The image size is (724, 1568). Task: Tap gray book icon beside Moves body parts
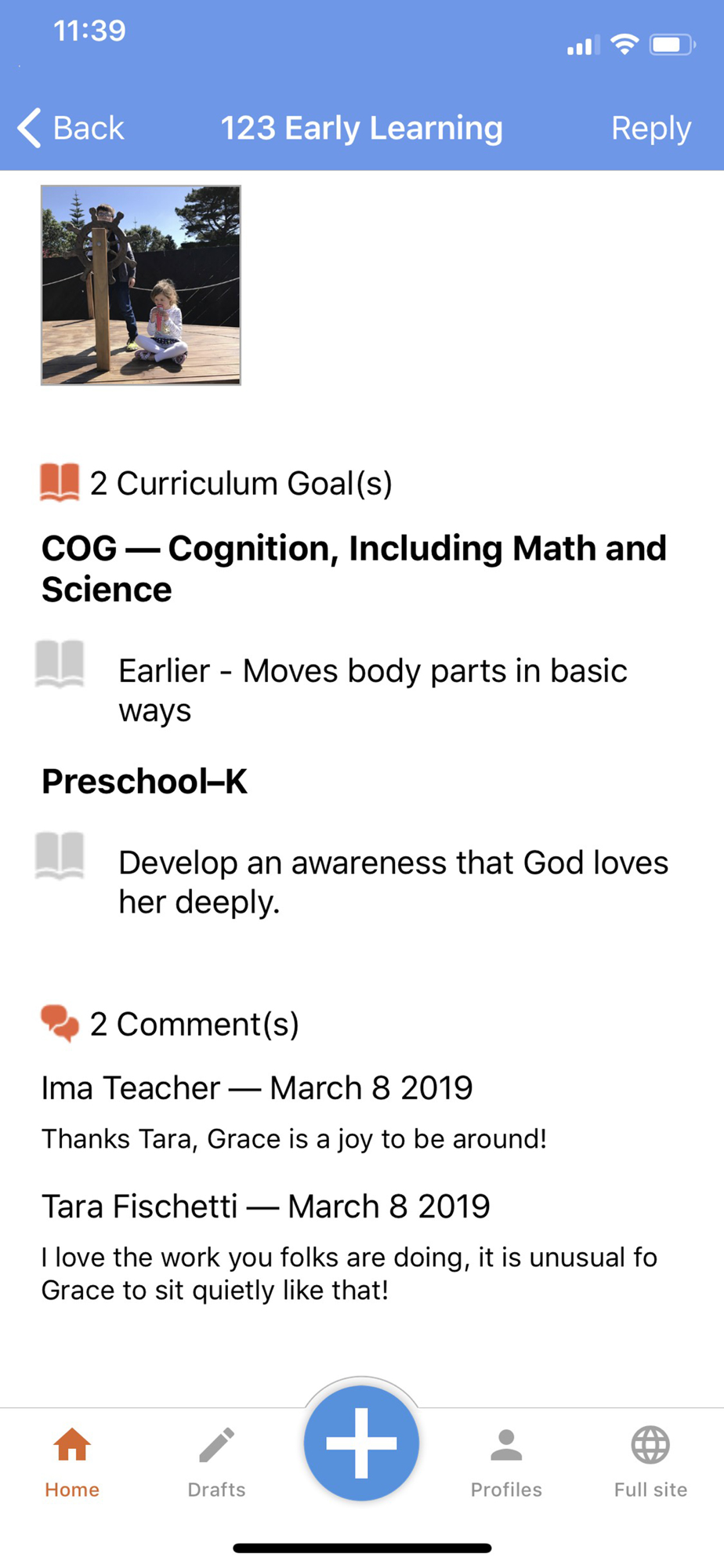(60, 664)
